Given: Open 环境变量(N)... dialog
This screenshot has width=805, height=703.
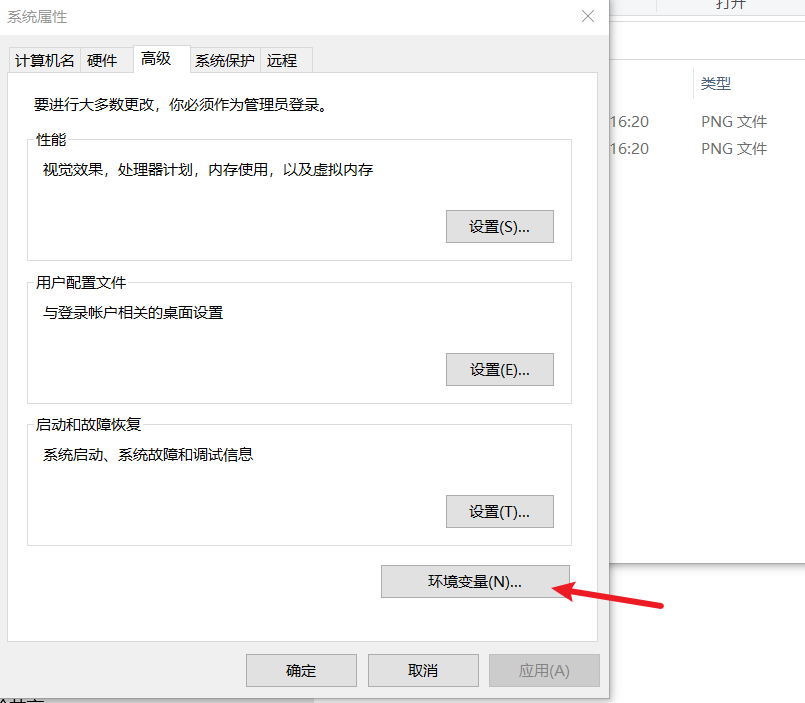Looking at the screenshot, I should tap(475, 582).
